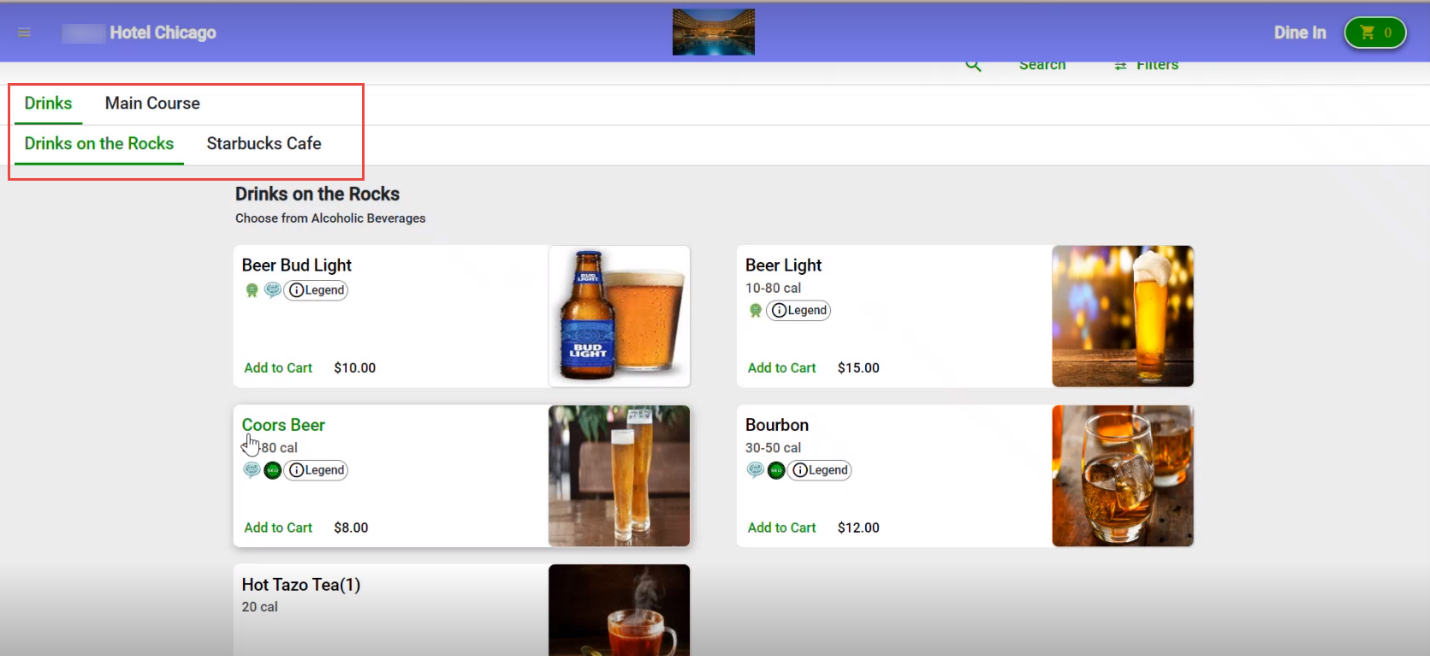The width and height of the screenshot is (1430, 656).
Task: Open the Bourbon item title
Action: click(777, 425)
